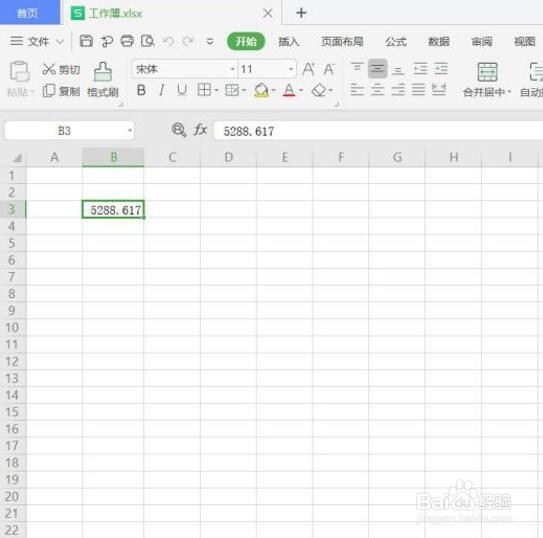Toggle Italic formatting
The height and width of the screenshot is (538, 543).
(x=161, y=90)
